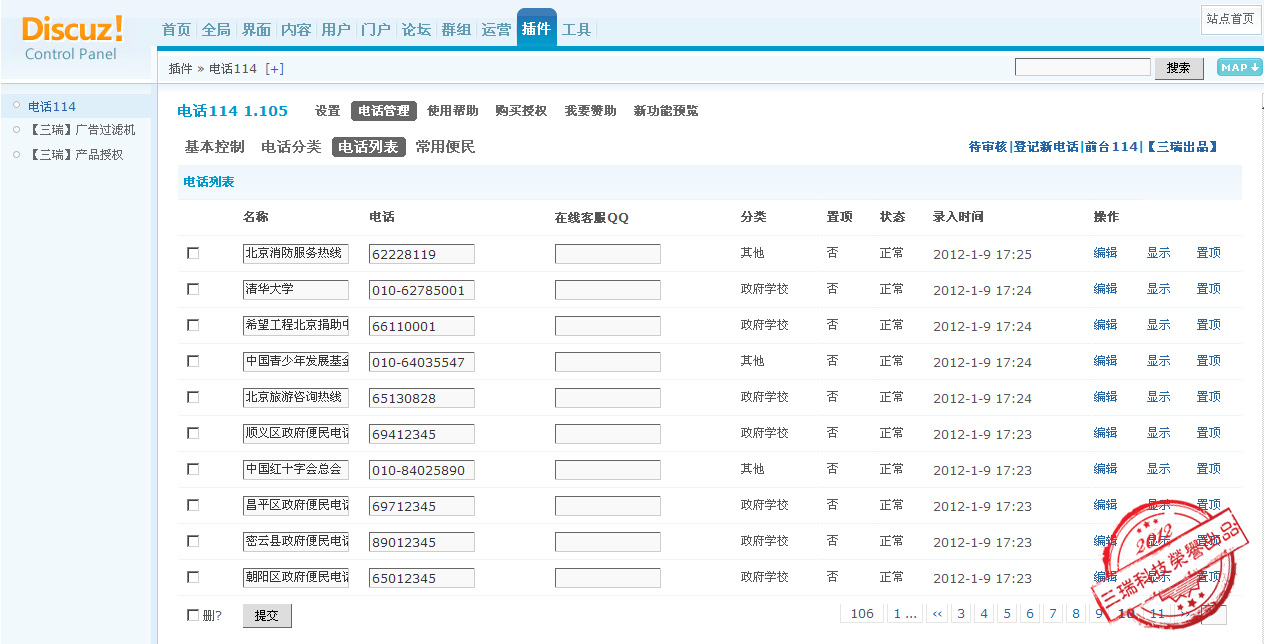Click 编辑 link for 北京旅游咨询热线
This screenshot has height=644, width=1264.
click(x=1105, y=397)
